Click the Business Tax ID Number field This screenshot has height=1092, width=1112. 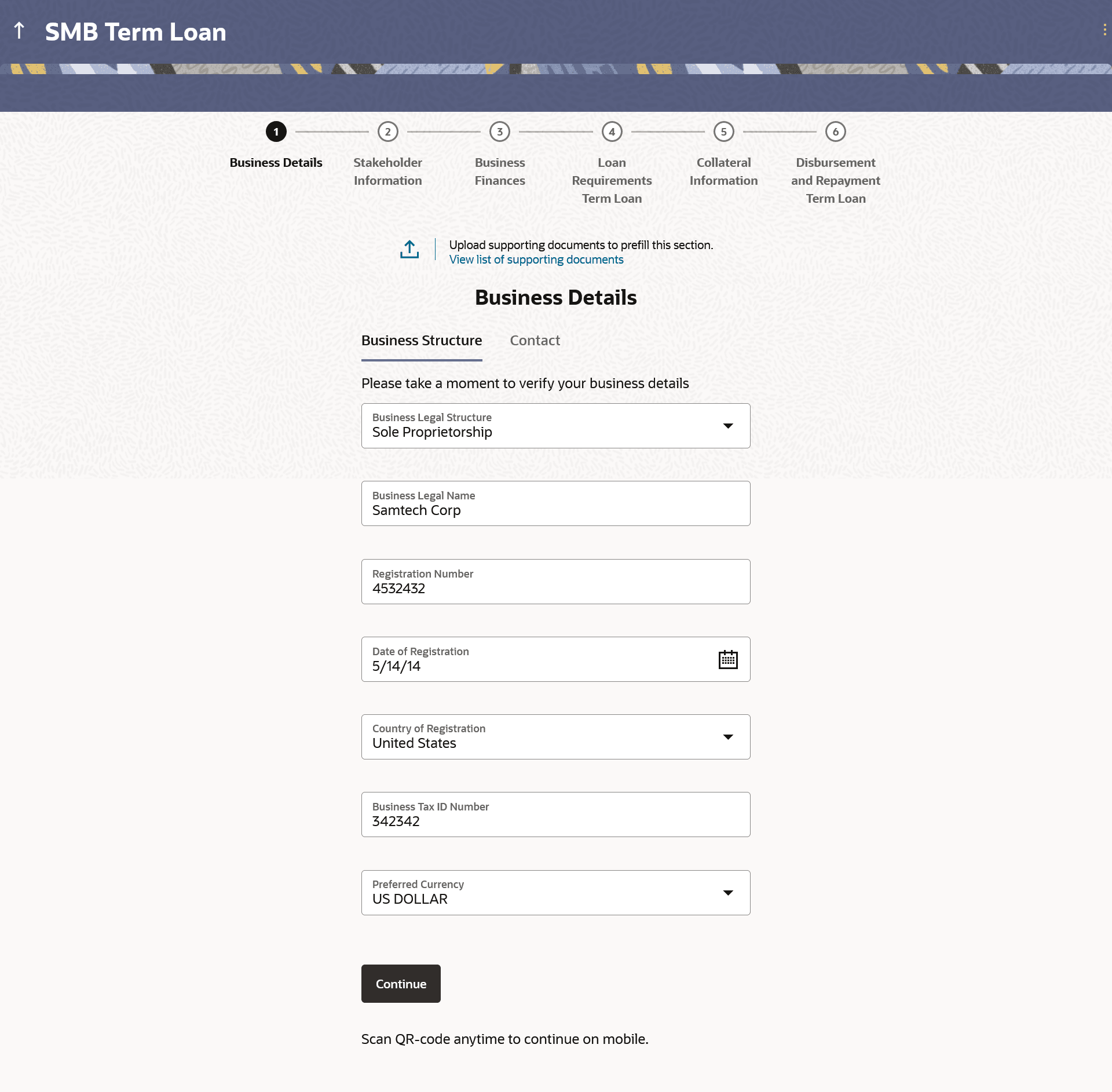555,821
